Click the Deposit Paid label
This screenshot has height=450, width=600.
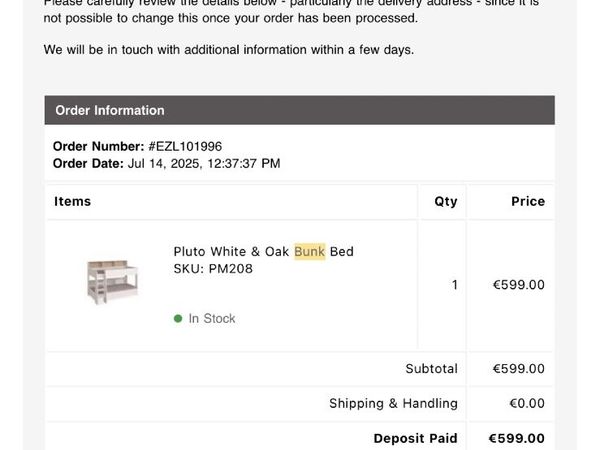[x=415, y=438]
